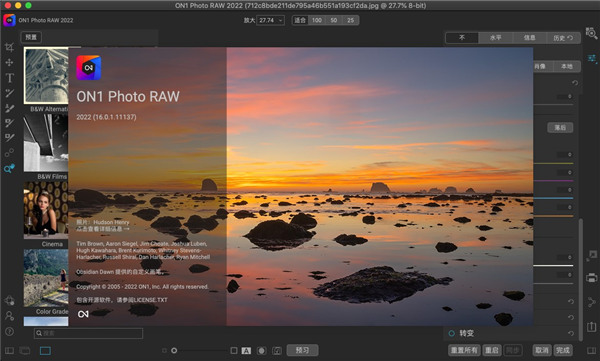
Task: Toggle the A text overlay button
Action: pos(246,351)
